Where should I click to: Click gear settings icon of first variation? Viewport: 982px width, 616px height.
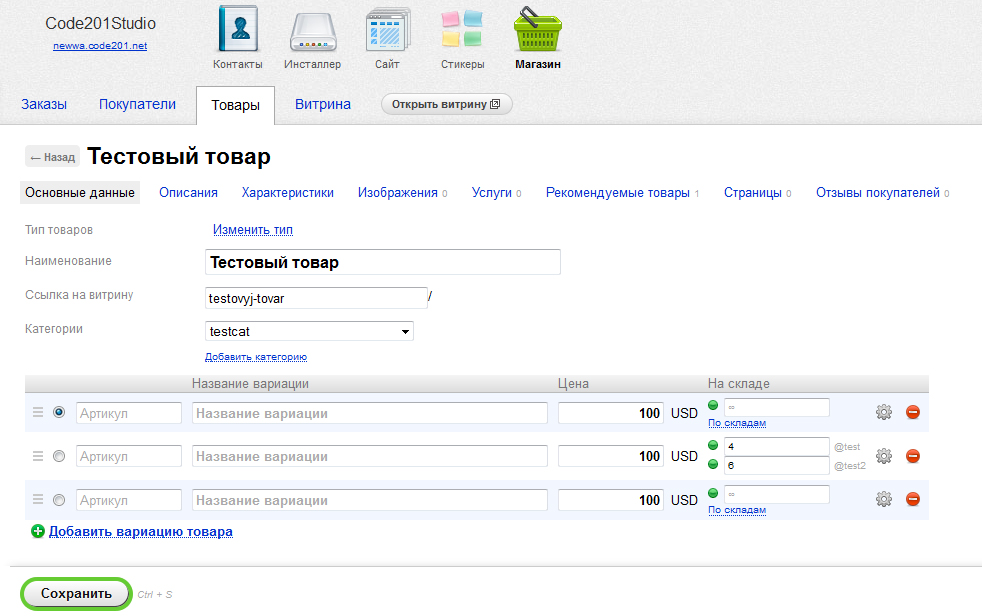click(x=884, y=412)
